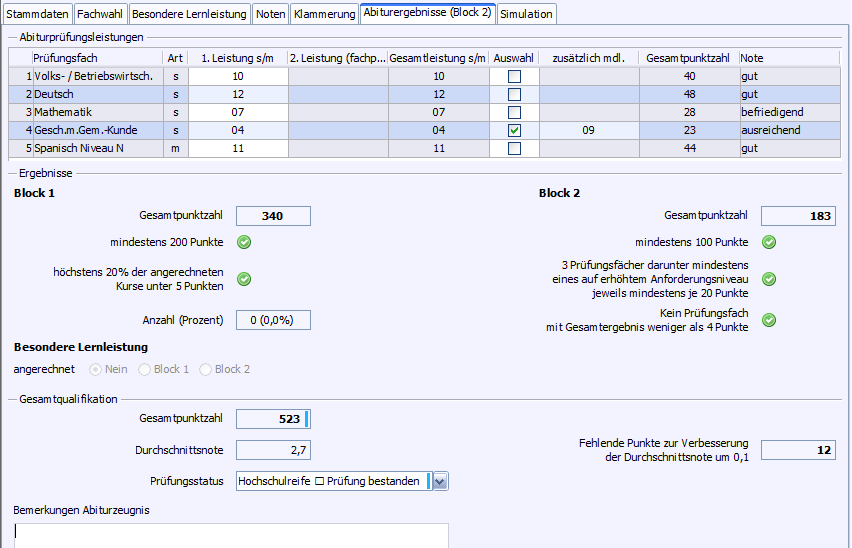Switch to the Simulation tab
The width and height of the screenshot is (852, 548).
[x=525, y=14]
